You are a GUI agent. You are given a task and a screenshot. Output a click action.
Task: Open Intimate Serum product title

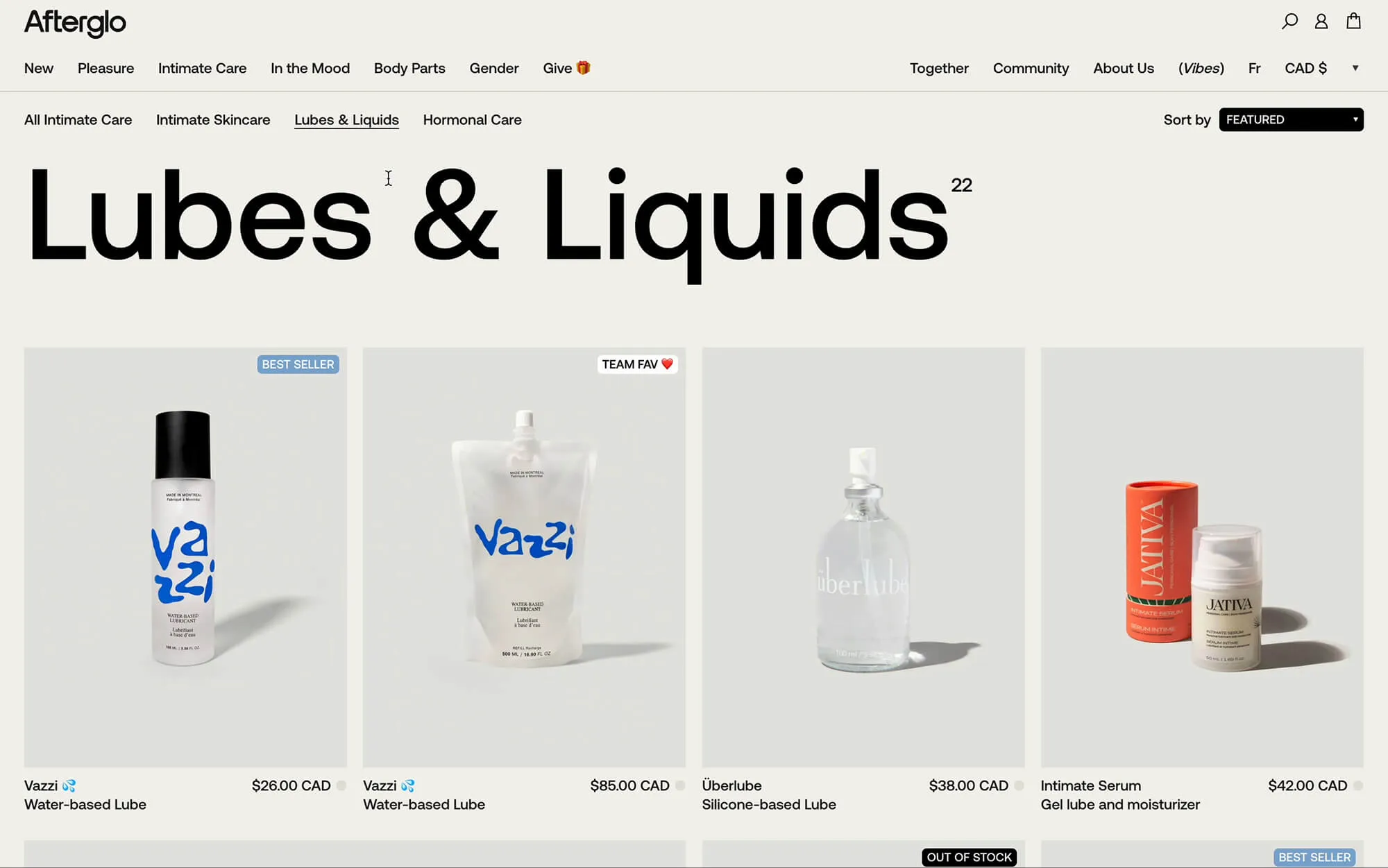click(x=1090, y=785)
